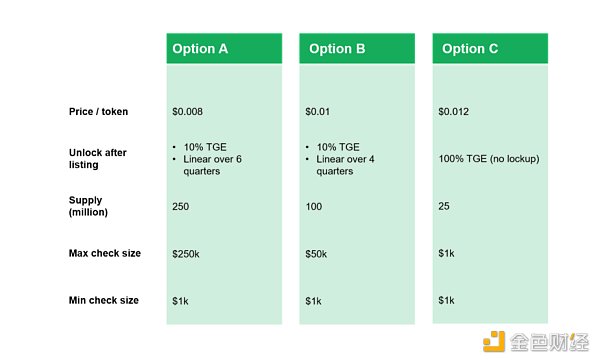Click the $50k max check value
The width and height of the screenshot is (600, 363).
(316, 254)
